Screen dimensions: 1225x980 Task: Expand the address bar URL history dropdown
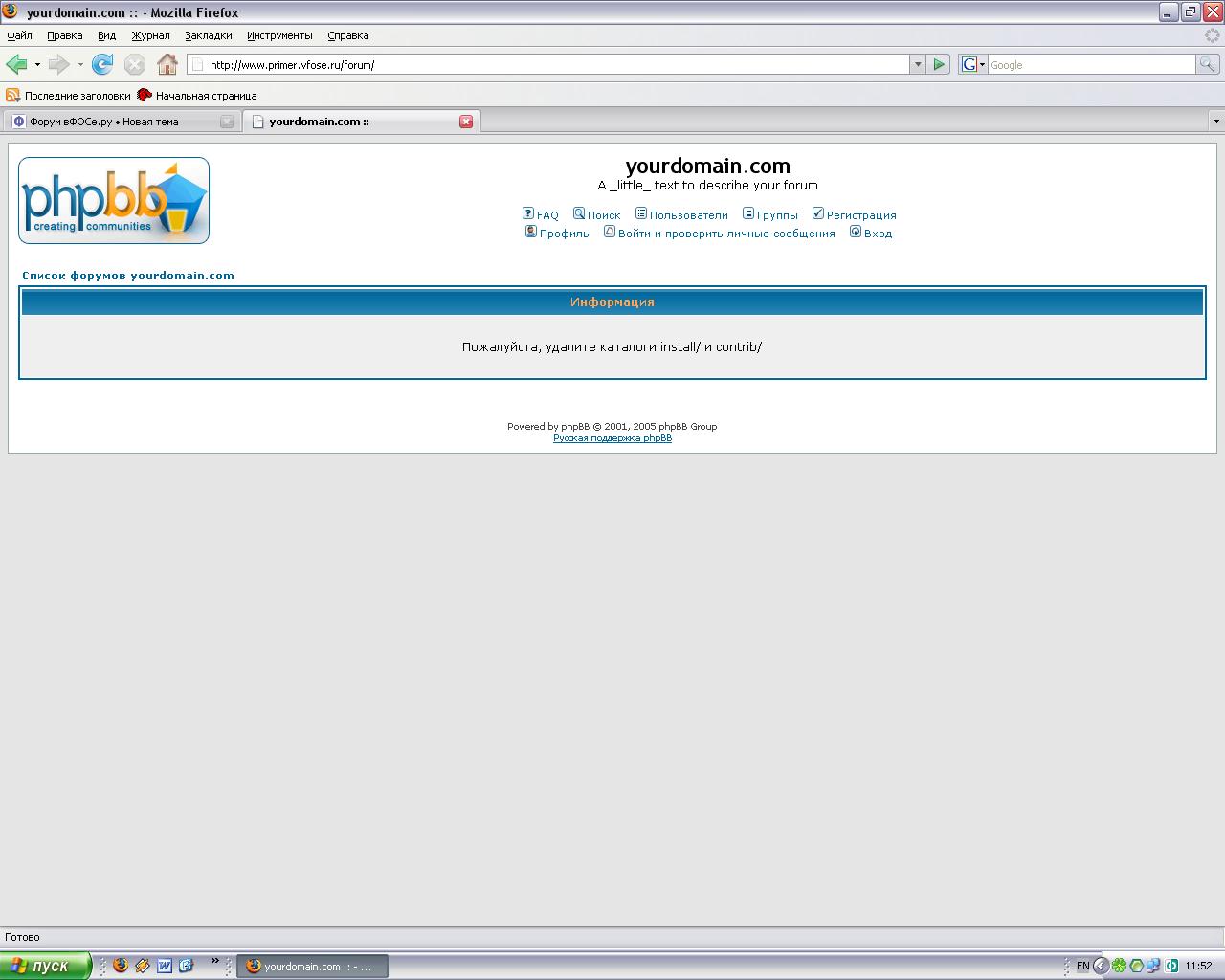pos(917,64)
